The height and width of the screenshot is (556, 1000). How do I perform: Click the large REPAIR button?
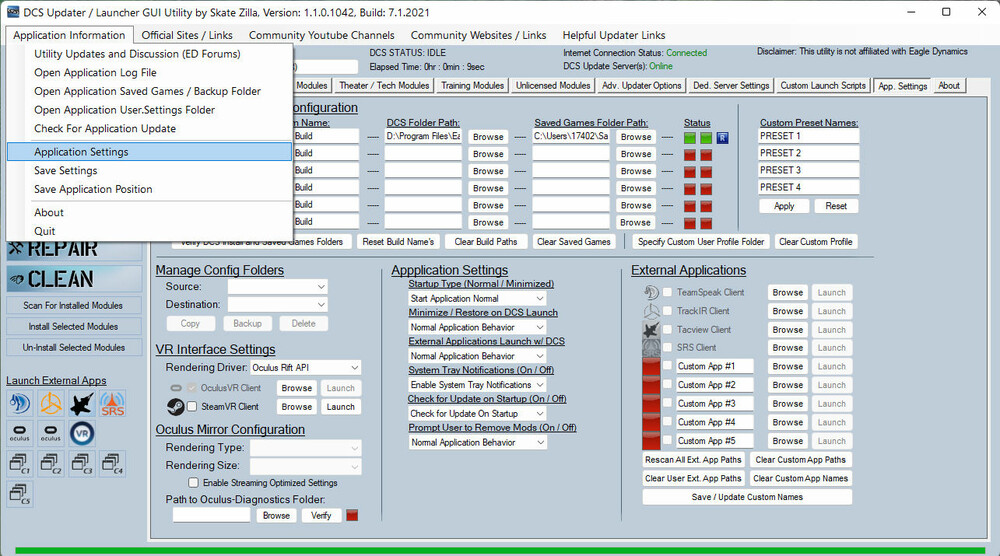[x=74, y=250]
